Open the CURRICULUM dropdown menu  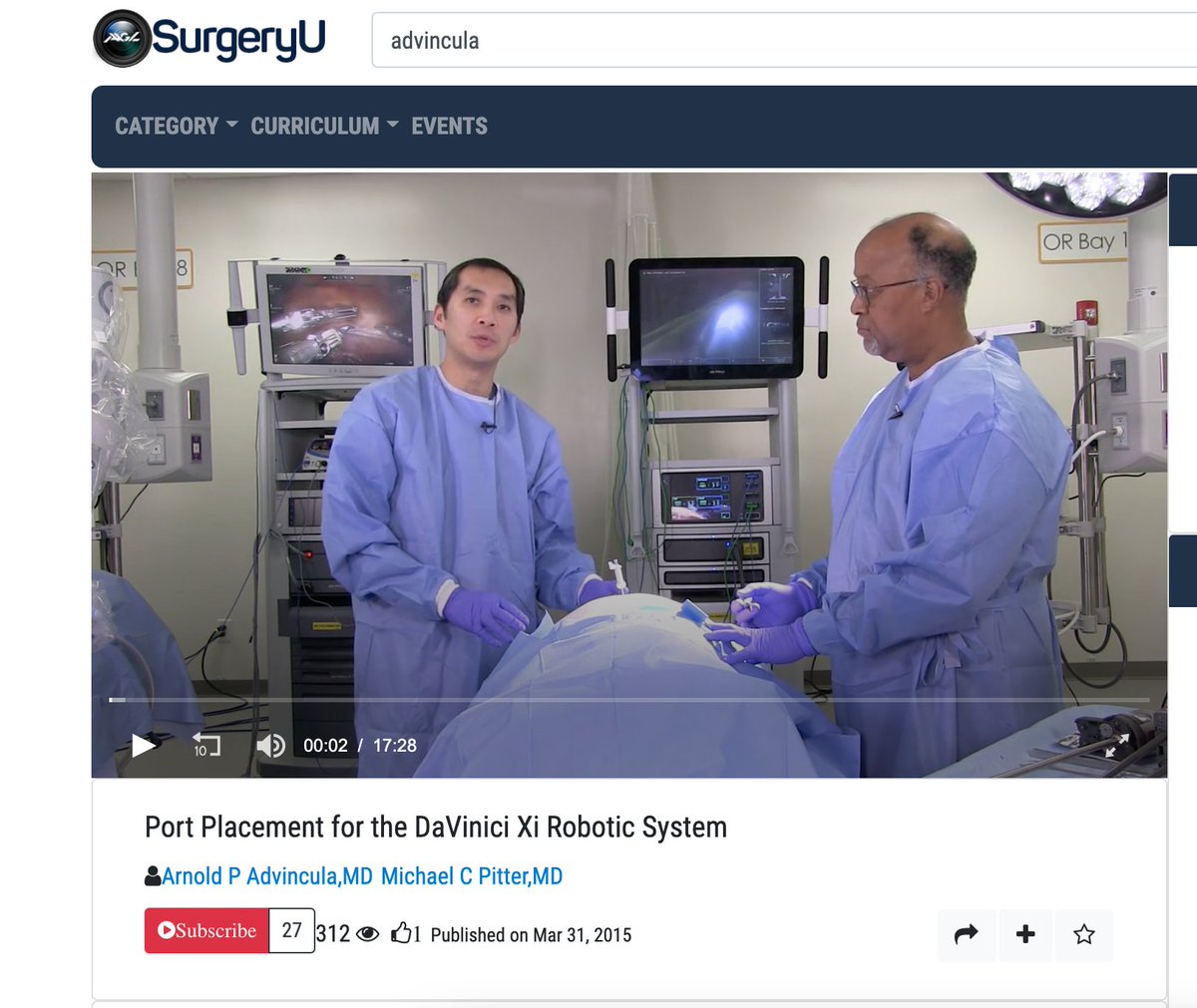(x=324, y=126)
